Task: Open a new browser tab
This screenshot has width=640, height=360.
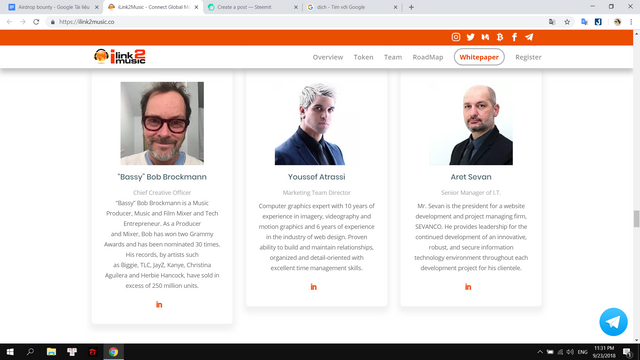Action: (x=411, y=7)
